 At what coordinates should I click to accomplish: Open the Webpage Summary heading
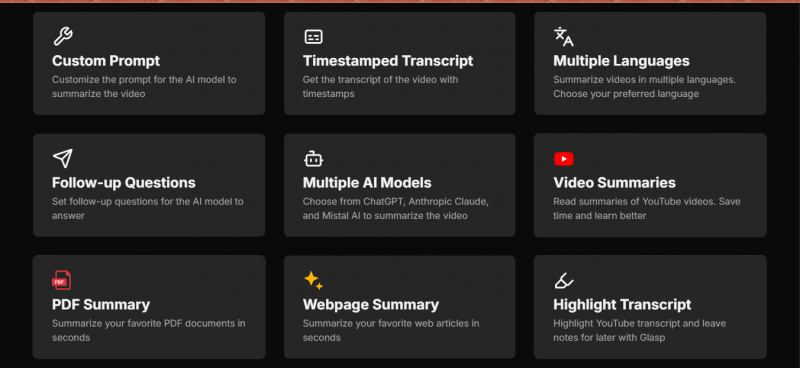(370, 305)
